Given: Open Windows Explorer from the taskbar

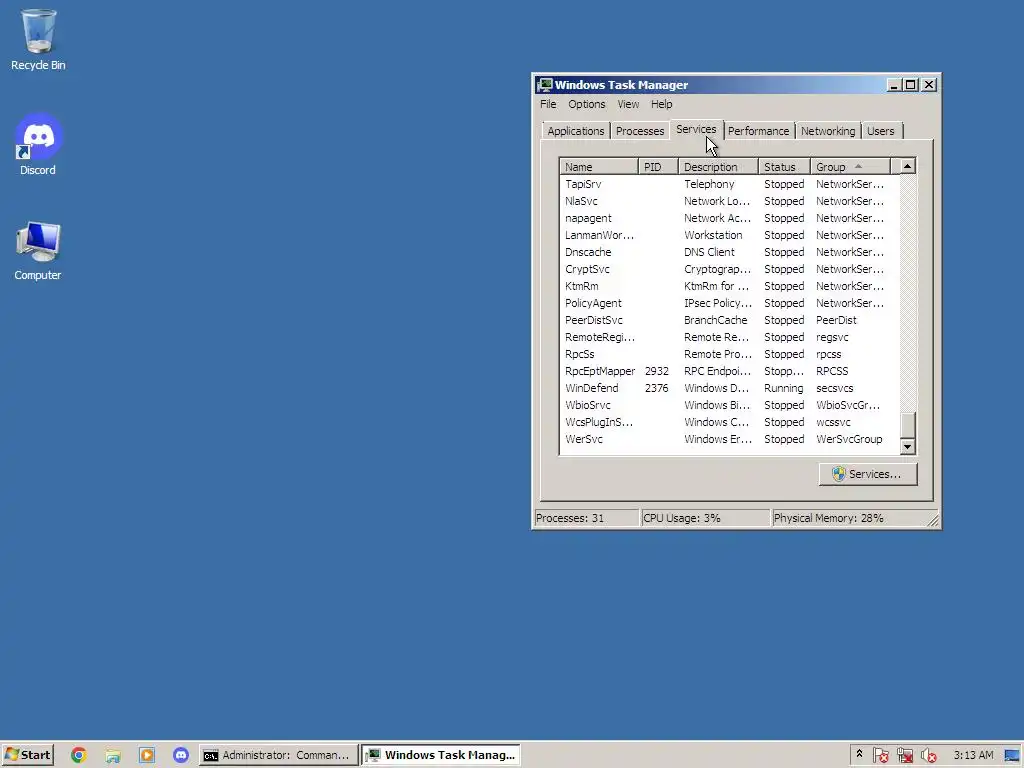Looking at the screenshot, I should pos(113,755).
